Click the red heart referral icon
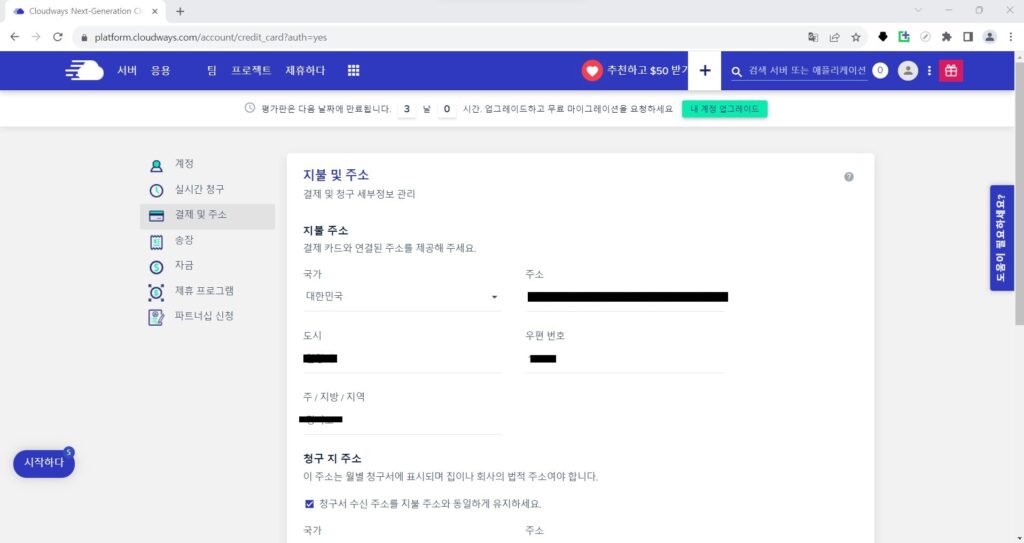The width and height of the screenshot is (1024, 543). (592, 71)
